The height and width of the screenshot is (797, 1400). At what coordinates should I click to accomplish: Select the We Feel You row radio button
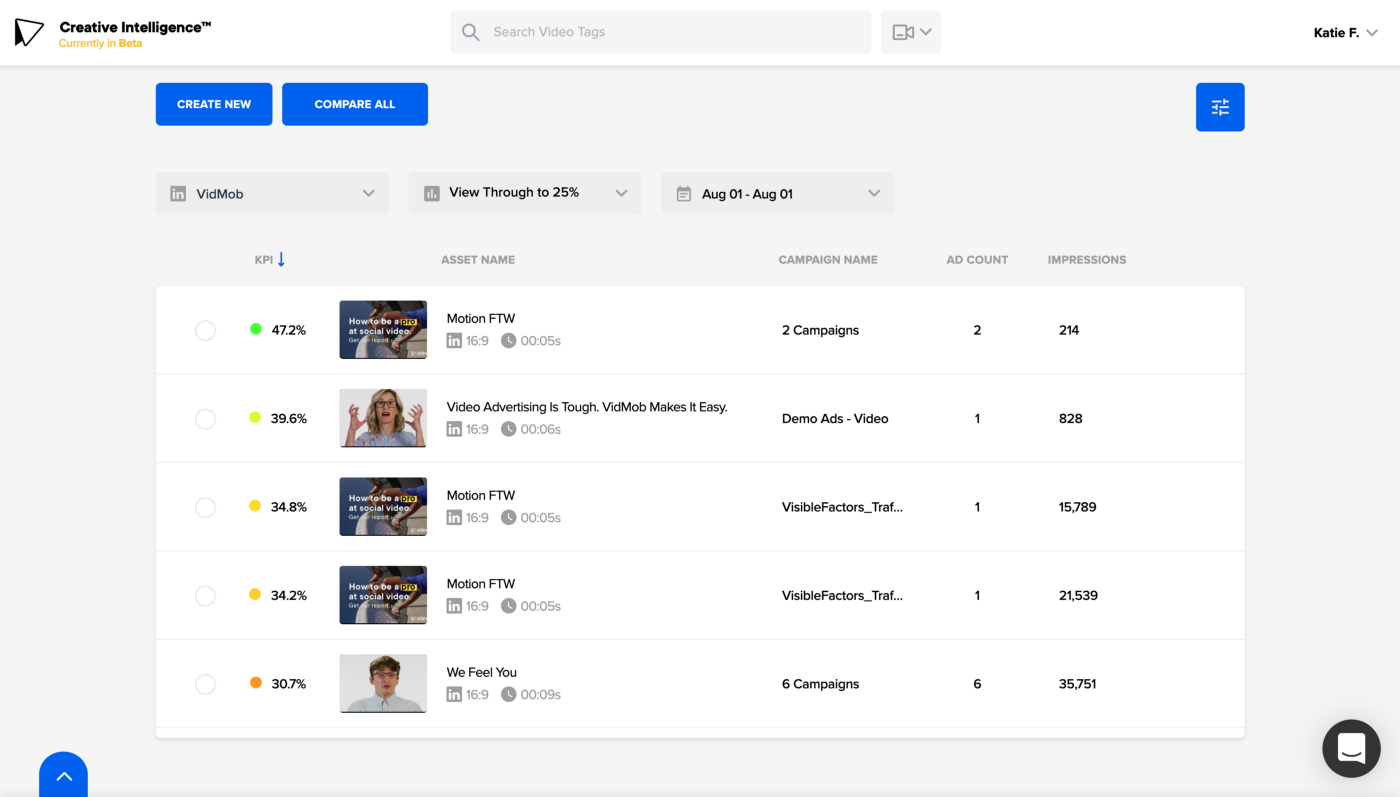pos(205,684)
